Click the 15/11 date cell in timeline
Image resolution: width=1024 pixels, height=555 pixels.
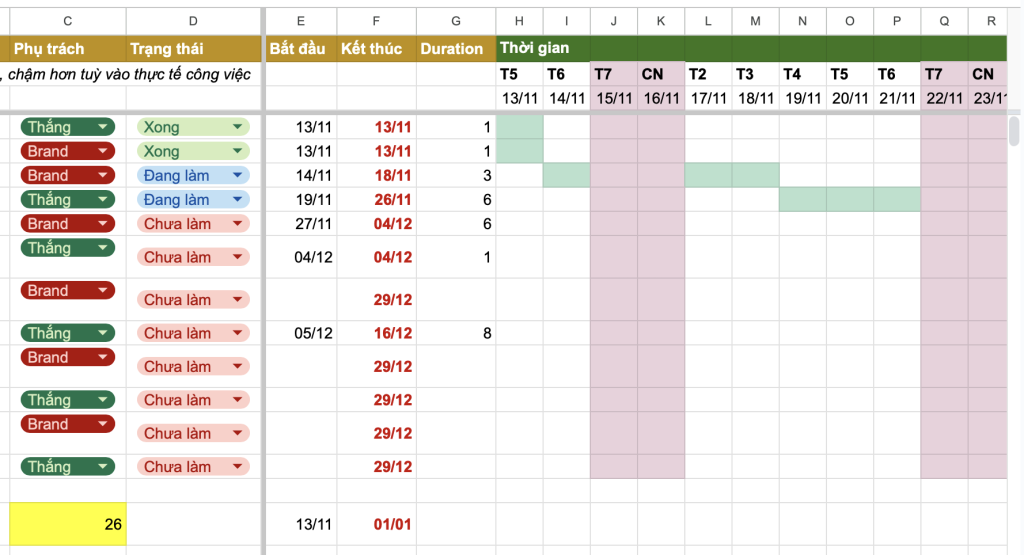pos(613,98)
